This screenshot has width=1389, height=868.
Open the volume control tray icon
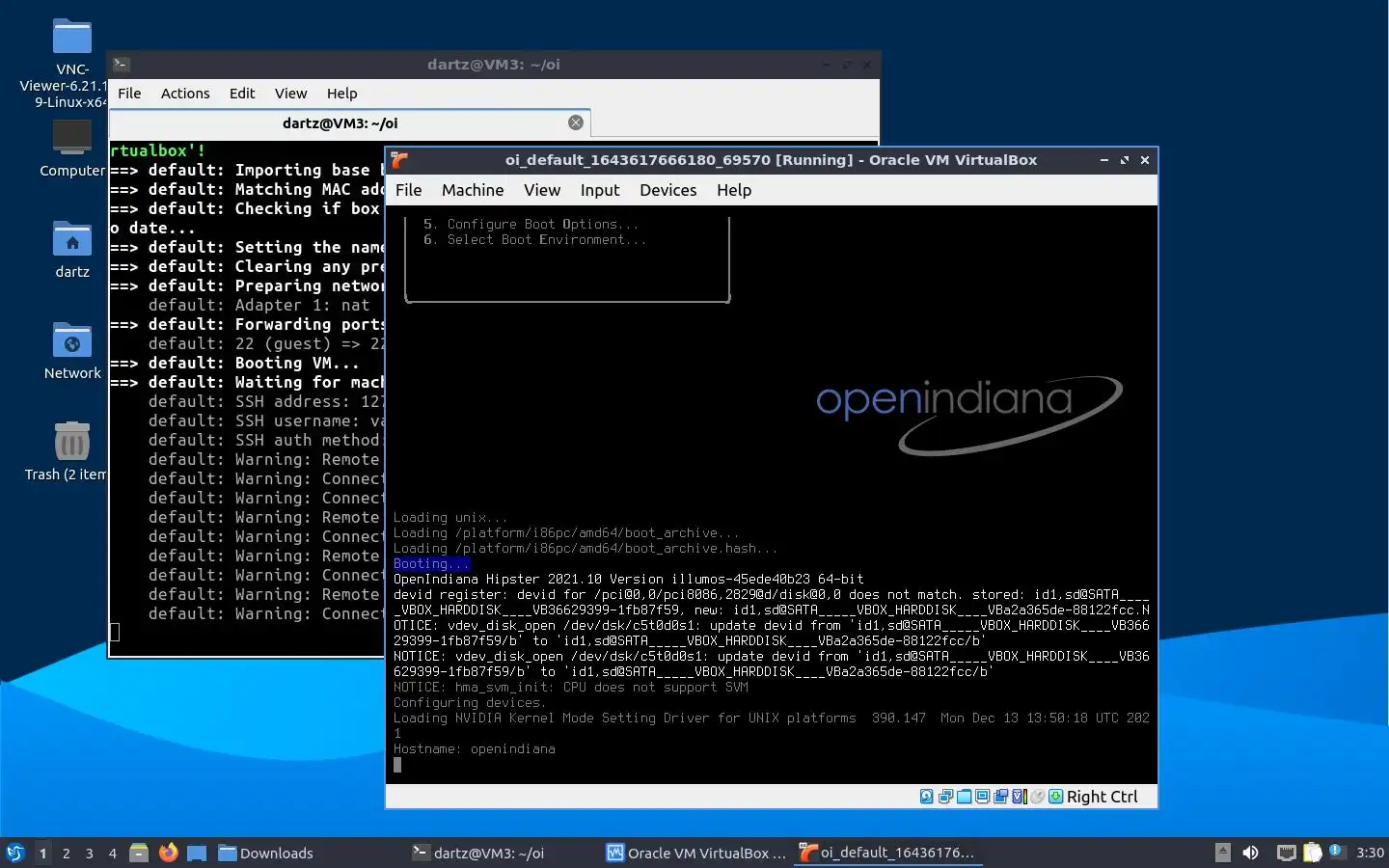point(1251,853)
